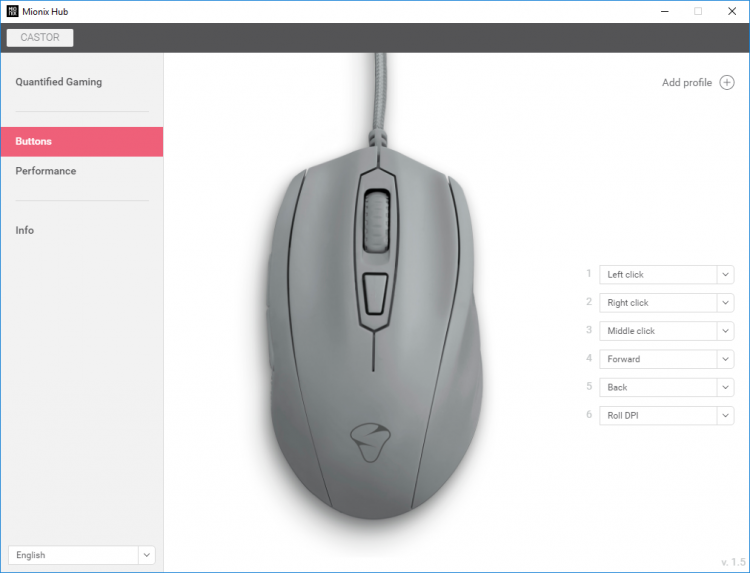Expand the Left click button 1 dropdown arrow
This screenshot has height=573, width=750.
click(725, 275)
